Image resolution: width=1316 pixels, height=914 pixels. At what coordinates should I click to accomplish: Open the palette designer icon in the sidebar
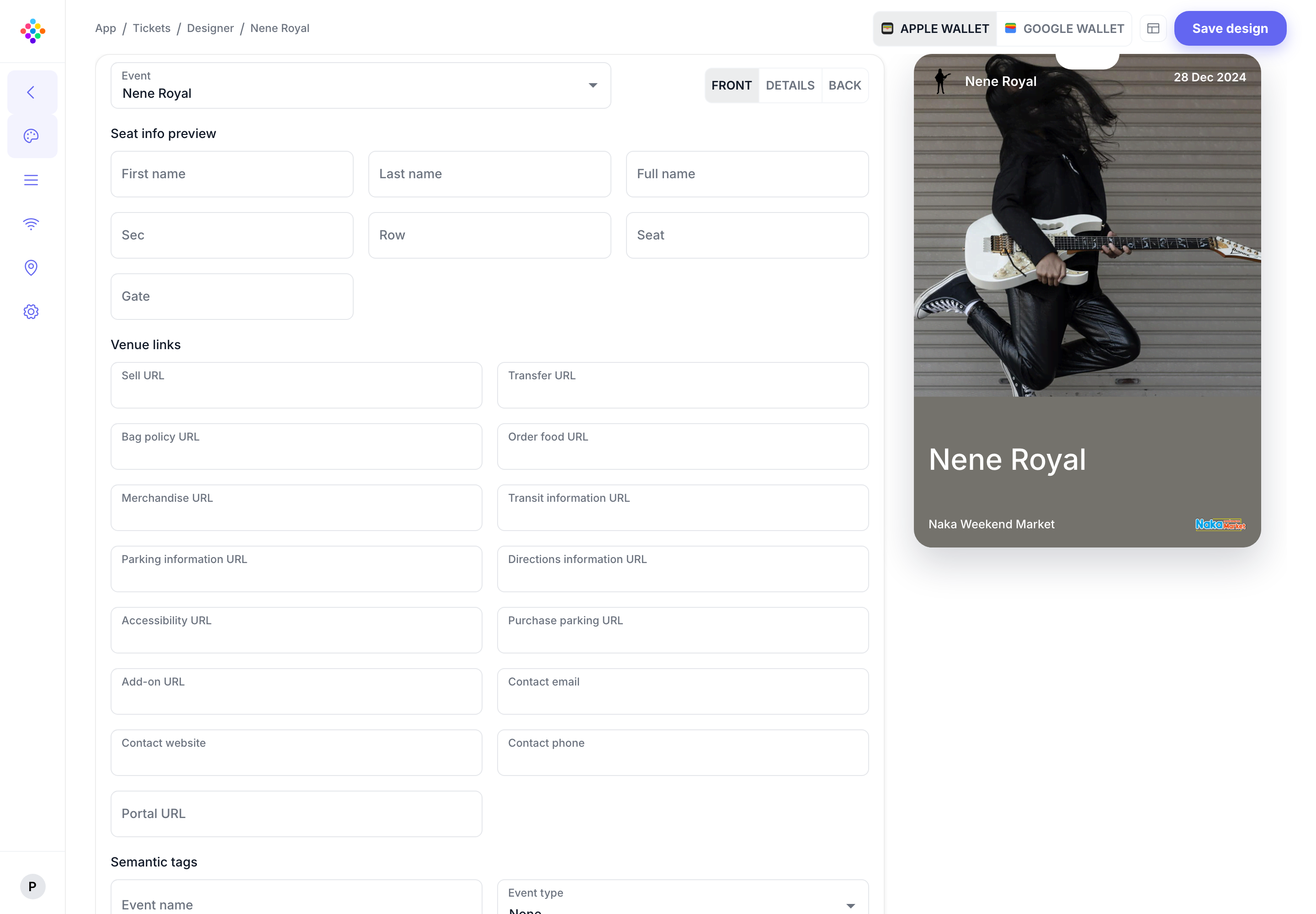(x=32, y=136)
